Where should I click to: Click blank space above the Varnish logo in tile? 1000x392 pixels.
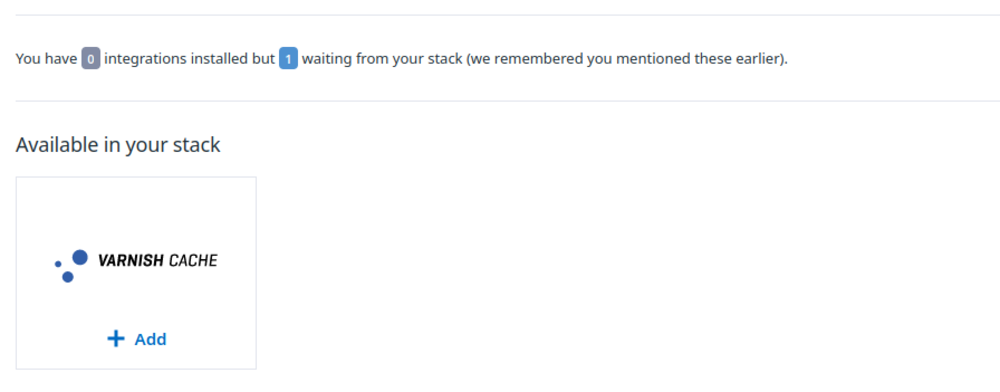coord(136,210)
